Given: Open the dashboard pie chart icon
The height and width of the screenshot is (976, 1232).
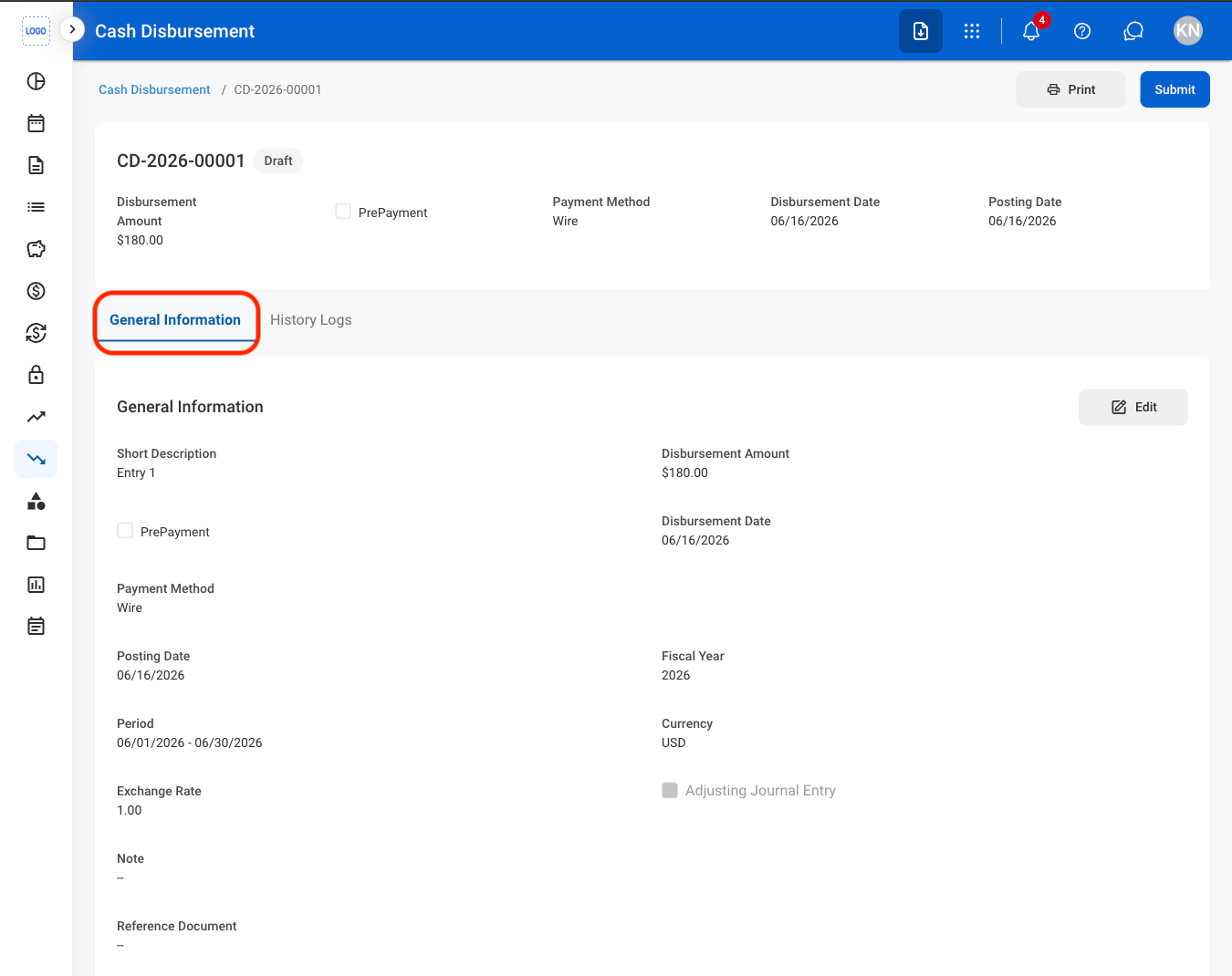Looking at the screenshot, I should (36, 81).
